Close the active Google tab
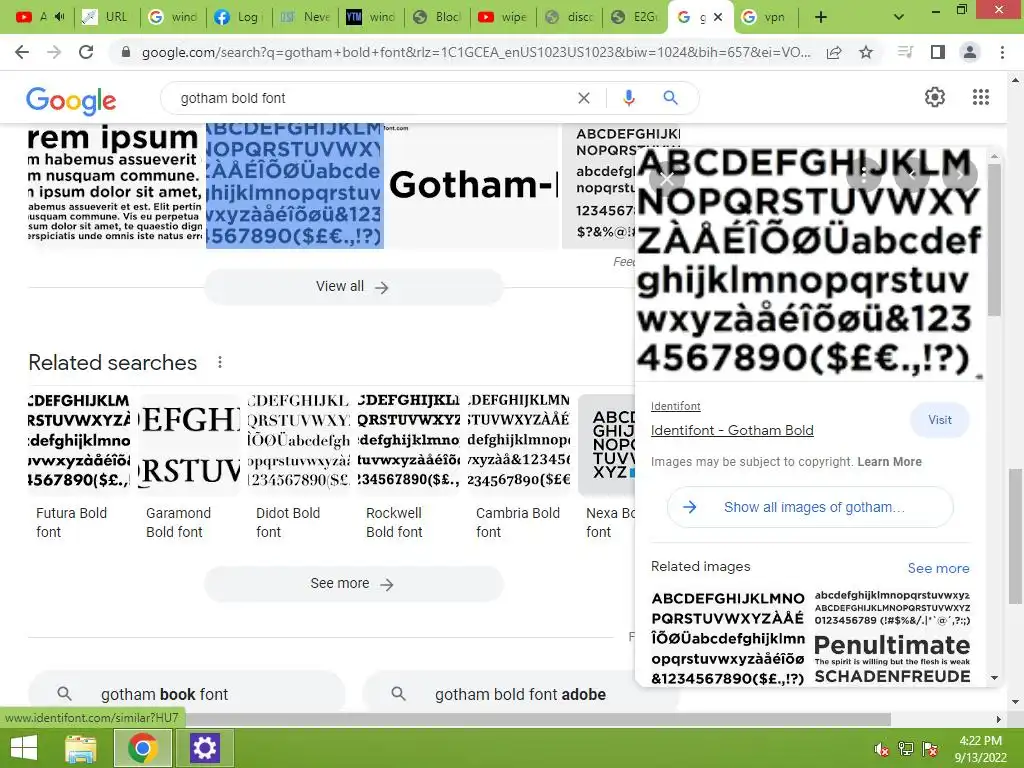 718,17
